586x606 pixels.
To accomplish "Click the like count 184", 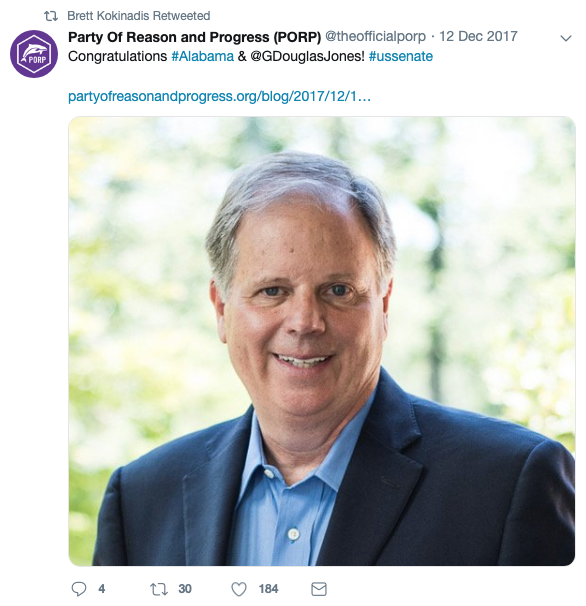I will [x=268, y=589].
